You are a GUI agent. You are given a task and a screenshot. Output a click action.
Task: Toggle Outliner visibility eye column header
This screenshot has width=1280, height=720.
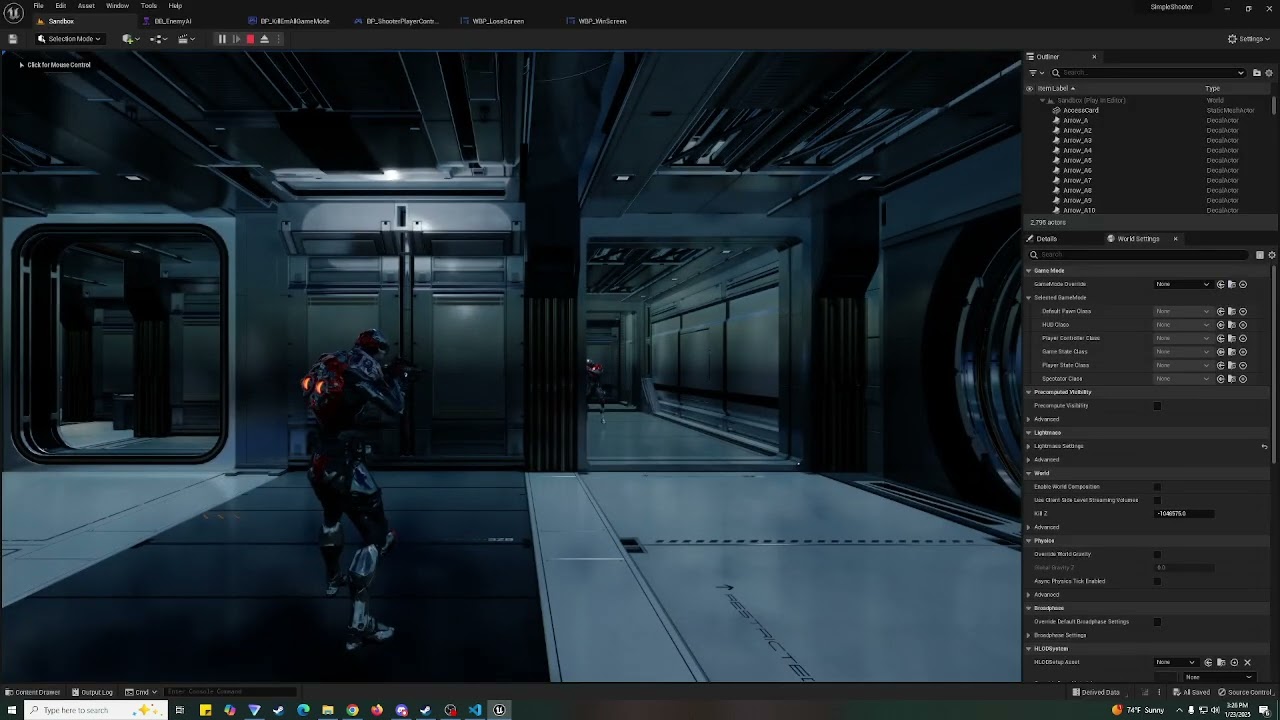(x=1029, y=88)
